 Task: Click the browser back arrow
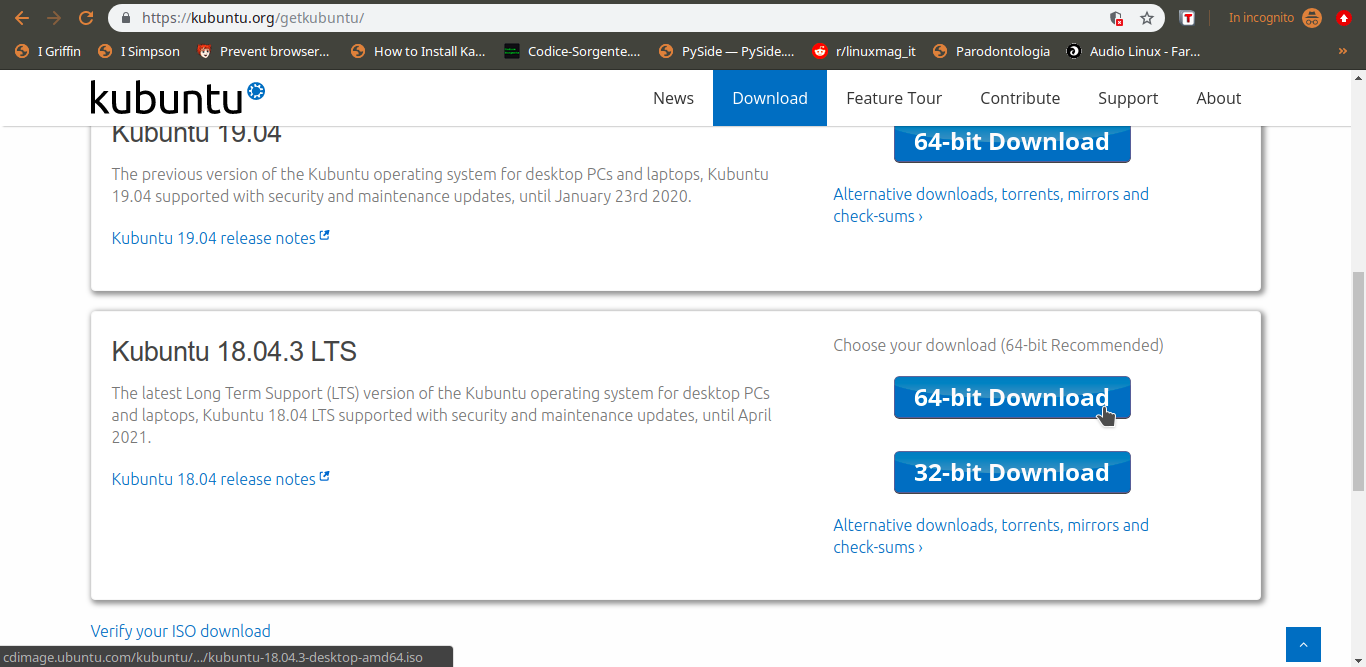[x=22, y=18]
